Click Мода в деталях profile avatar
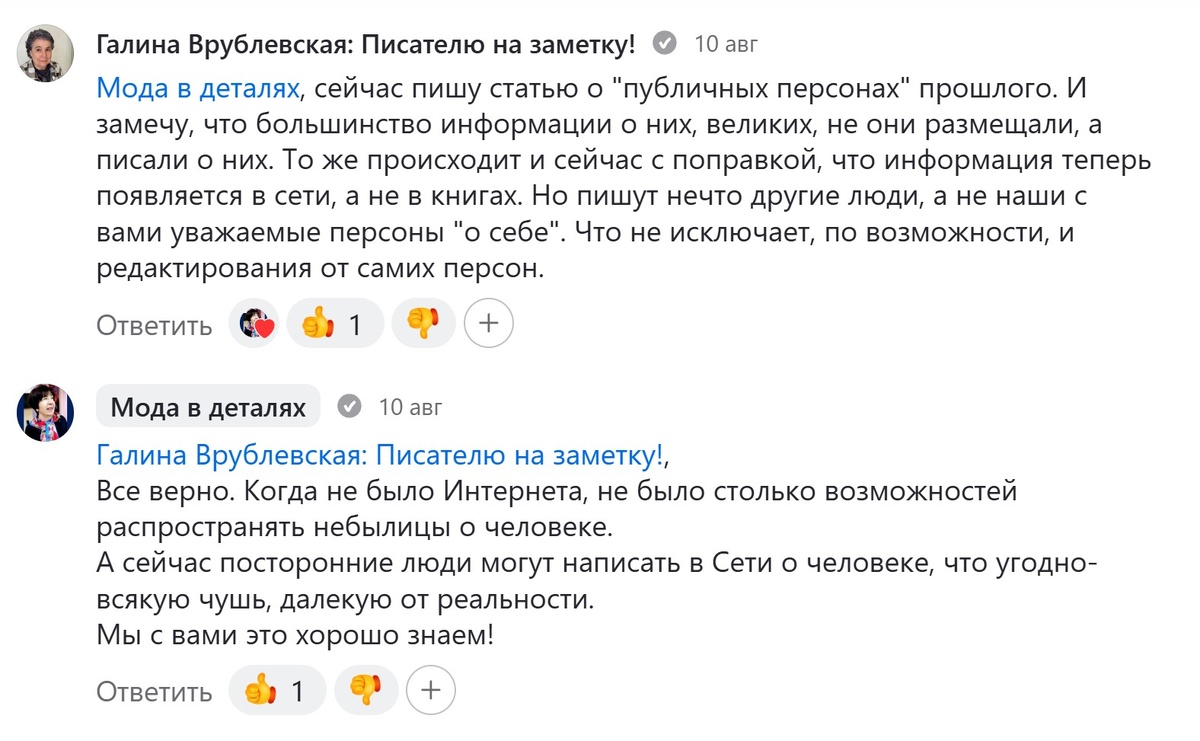Viewport: 1200px width, 741px height. [x=45, y=408]
